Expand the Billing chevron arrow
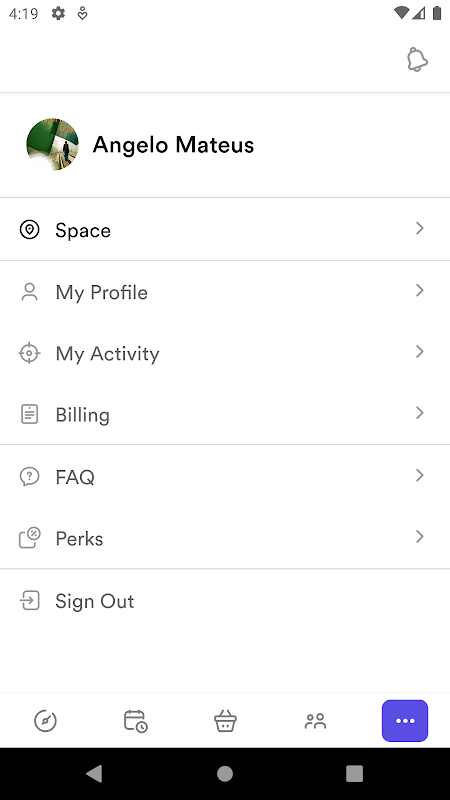 click(x=419, y=413)
